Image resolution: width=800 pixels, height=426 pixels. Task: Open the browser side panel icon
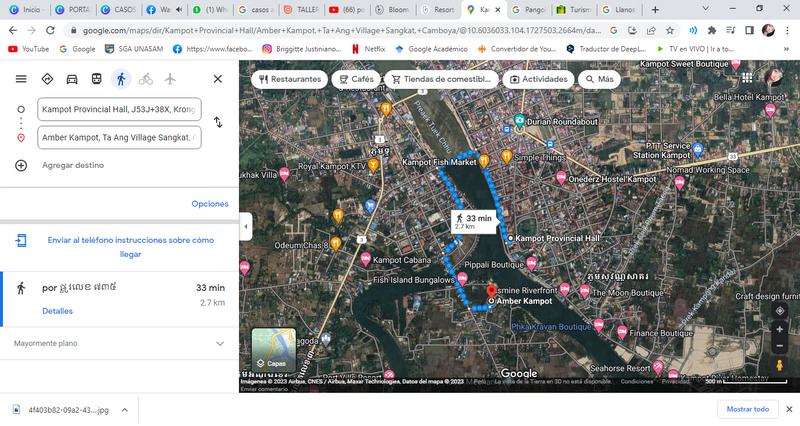(x=749, y=31)
